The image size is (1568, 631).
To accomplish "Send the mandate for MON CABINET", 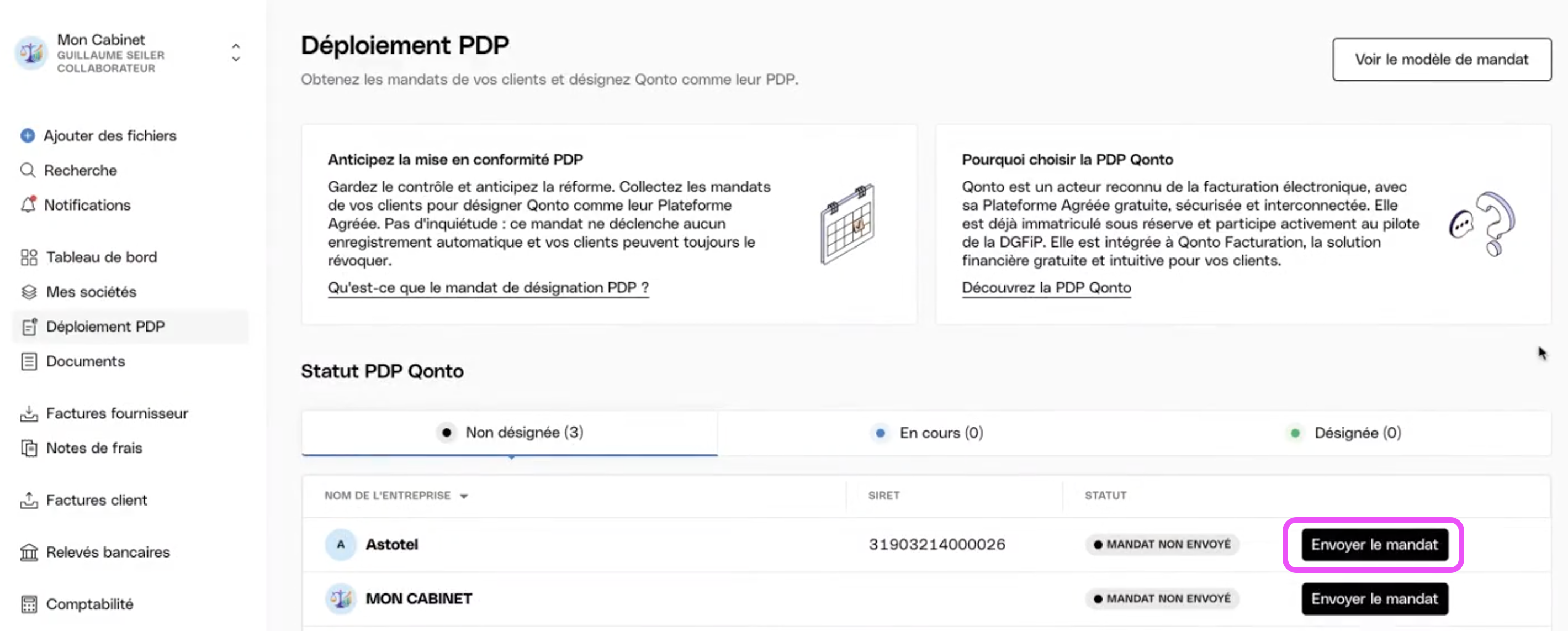I will [1374, 599].
